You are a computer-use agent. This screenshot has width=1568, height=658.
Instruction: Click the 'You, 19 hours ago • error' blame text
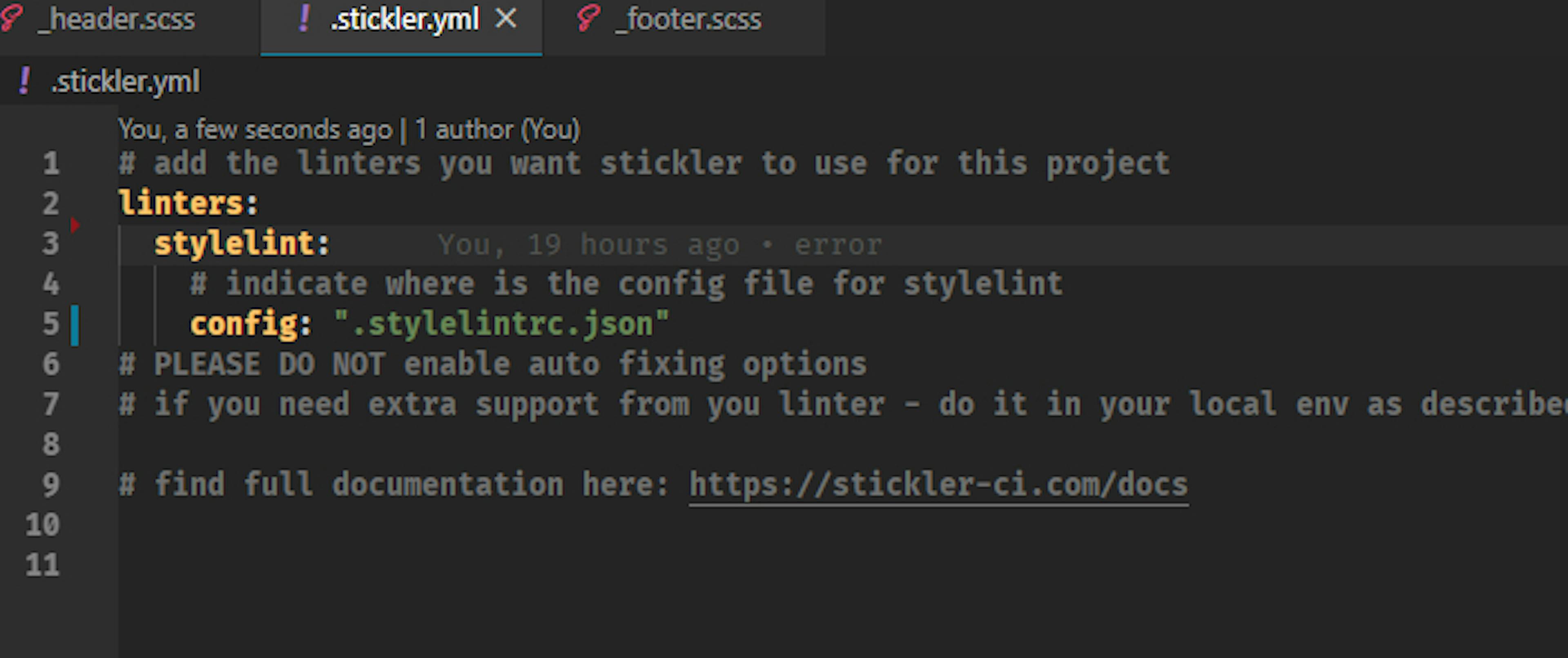click(x=659, y=245)
